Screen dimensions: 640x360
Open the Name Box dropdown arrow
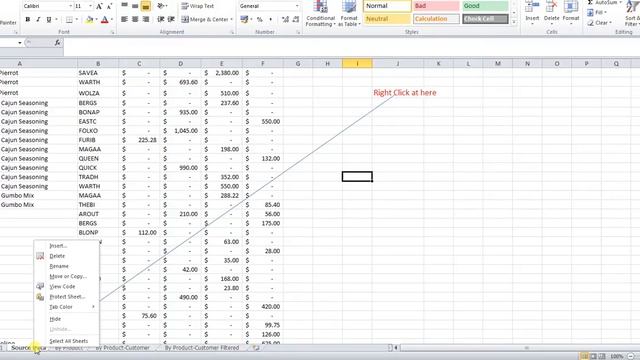coord(20,42)
